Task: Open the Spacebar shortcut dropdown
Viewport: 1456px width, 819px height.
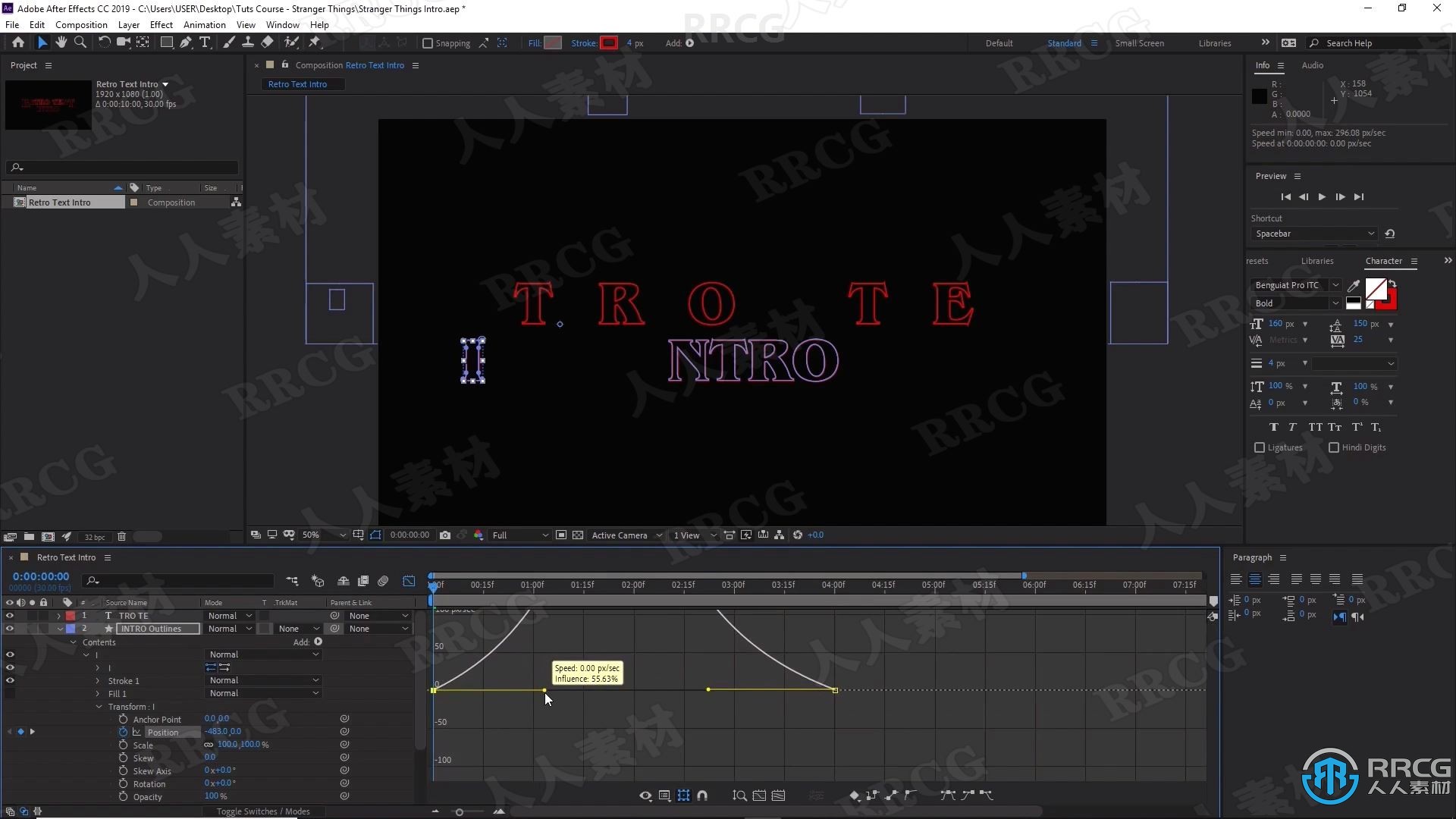Action: (1314, 234)
